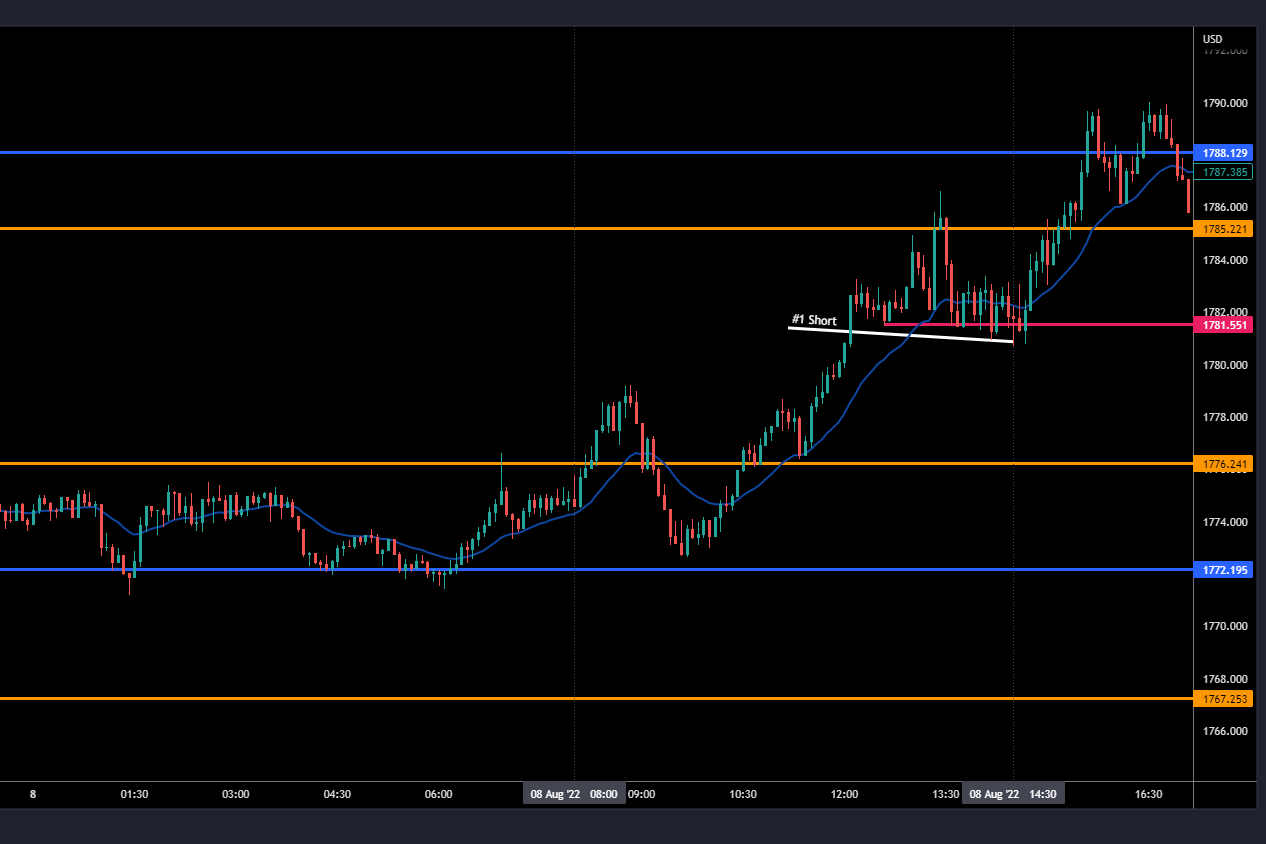Click the blue 1788.129 price label
Viewport: 1266px width, 844px height.
click(x=1224, y=153)
